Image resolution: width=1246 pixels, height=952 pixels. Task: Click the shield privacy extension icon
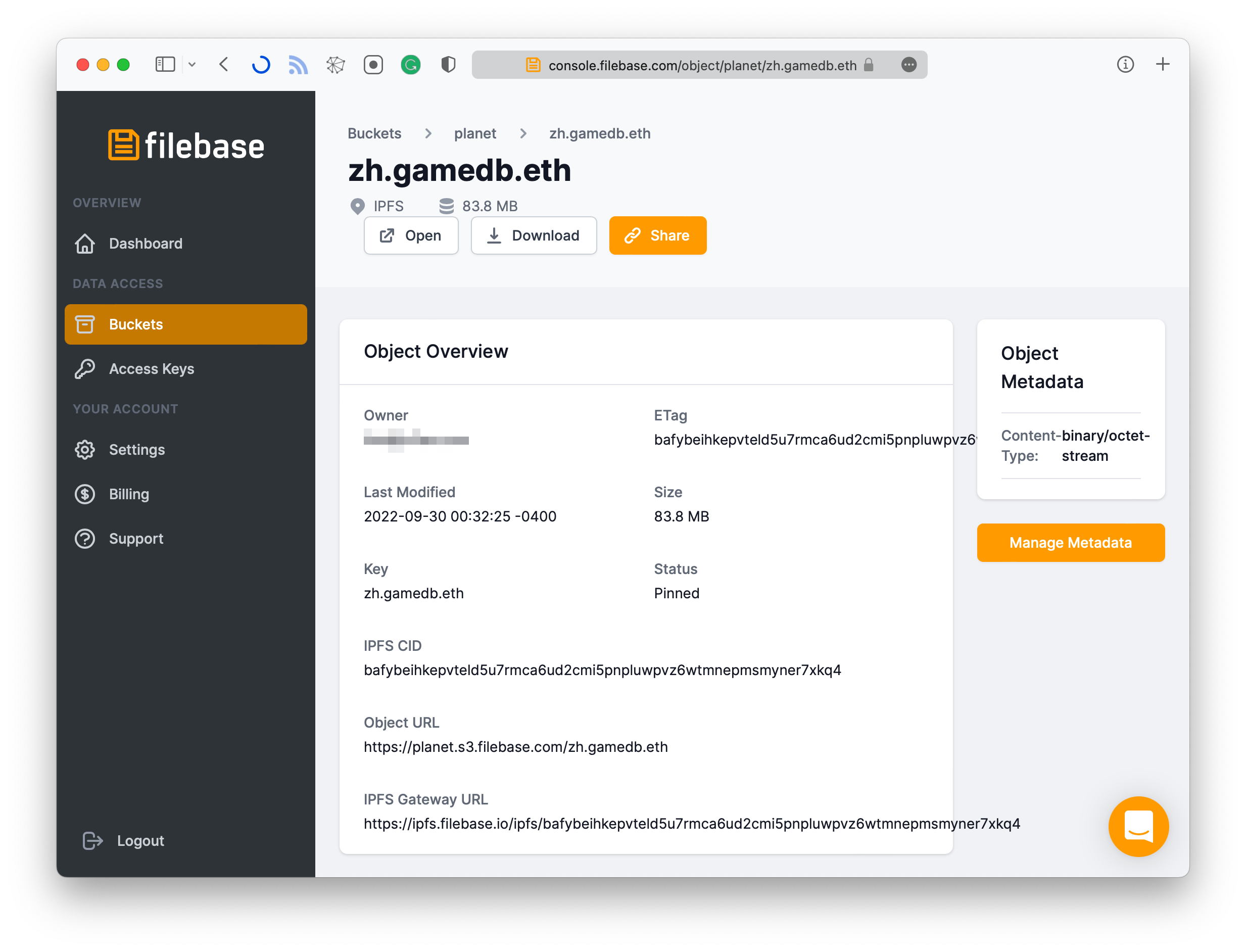click(448, 65)
